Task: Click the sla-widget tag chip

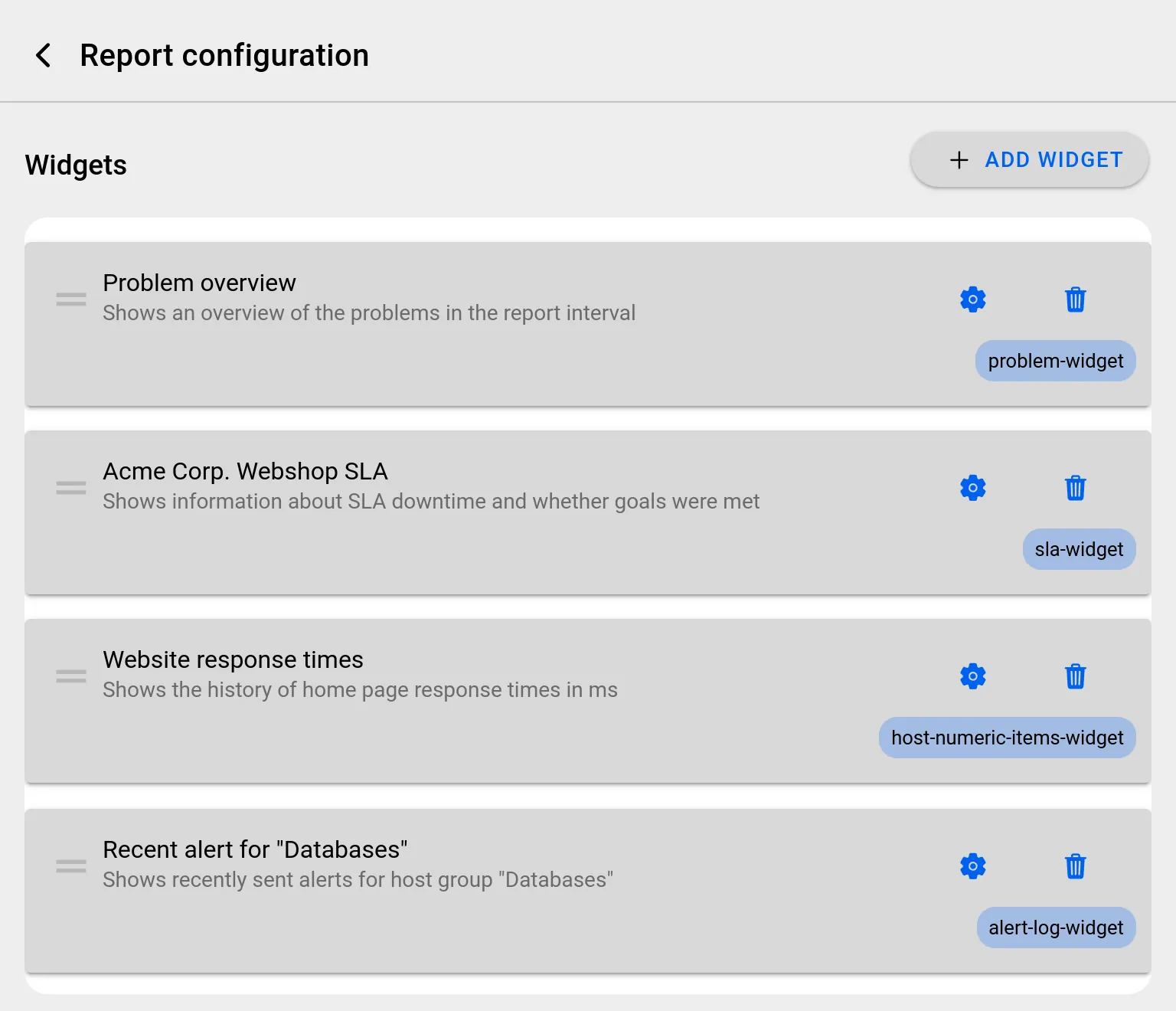Action: pyautogui.click(x=1080, y=549)
